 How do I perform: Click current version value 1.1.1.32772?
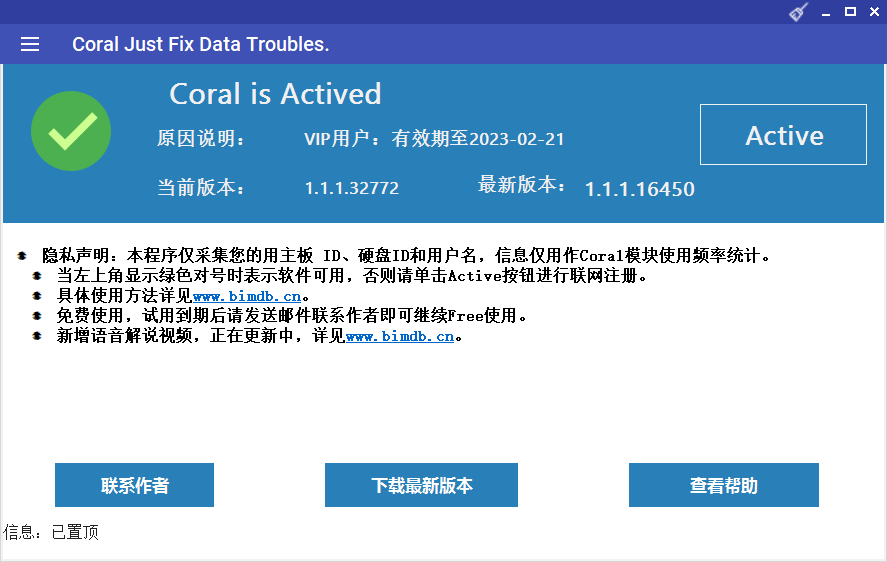352,188
